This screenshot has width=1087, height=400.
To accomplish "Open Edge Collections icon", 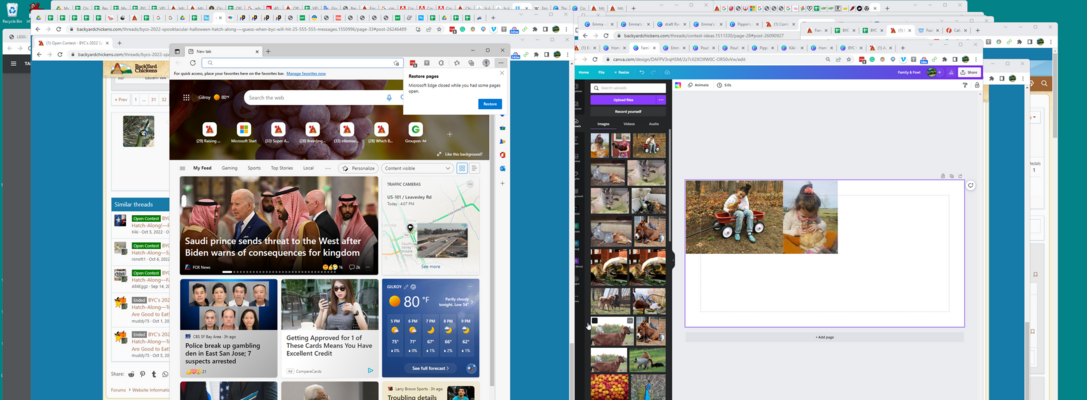I will [x=471, y=63].
